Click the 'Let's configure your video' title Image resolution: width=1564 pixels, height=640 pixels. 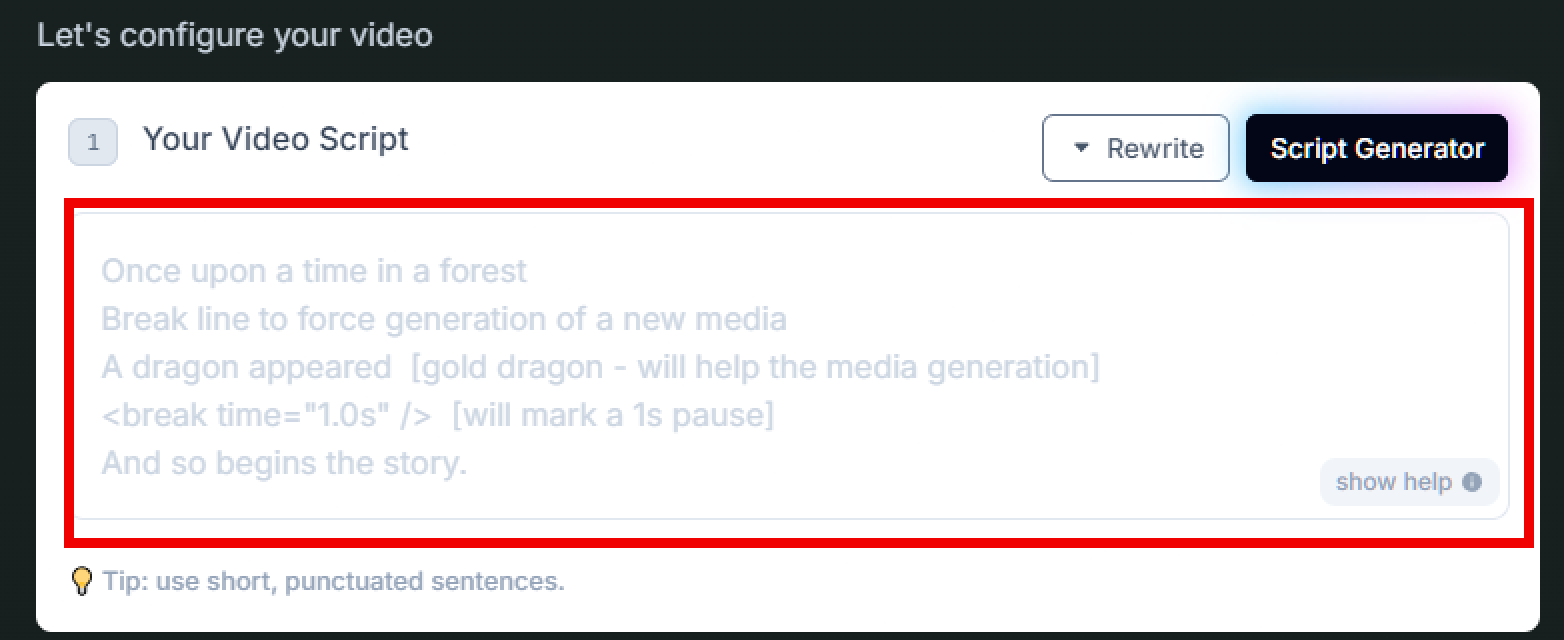(x=235, y=35)
